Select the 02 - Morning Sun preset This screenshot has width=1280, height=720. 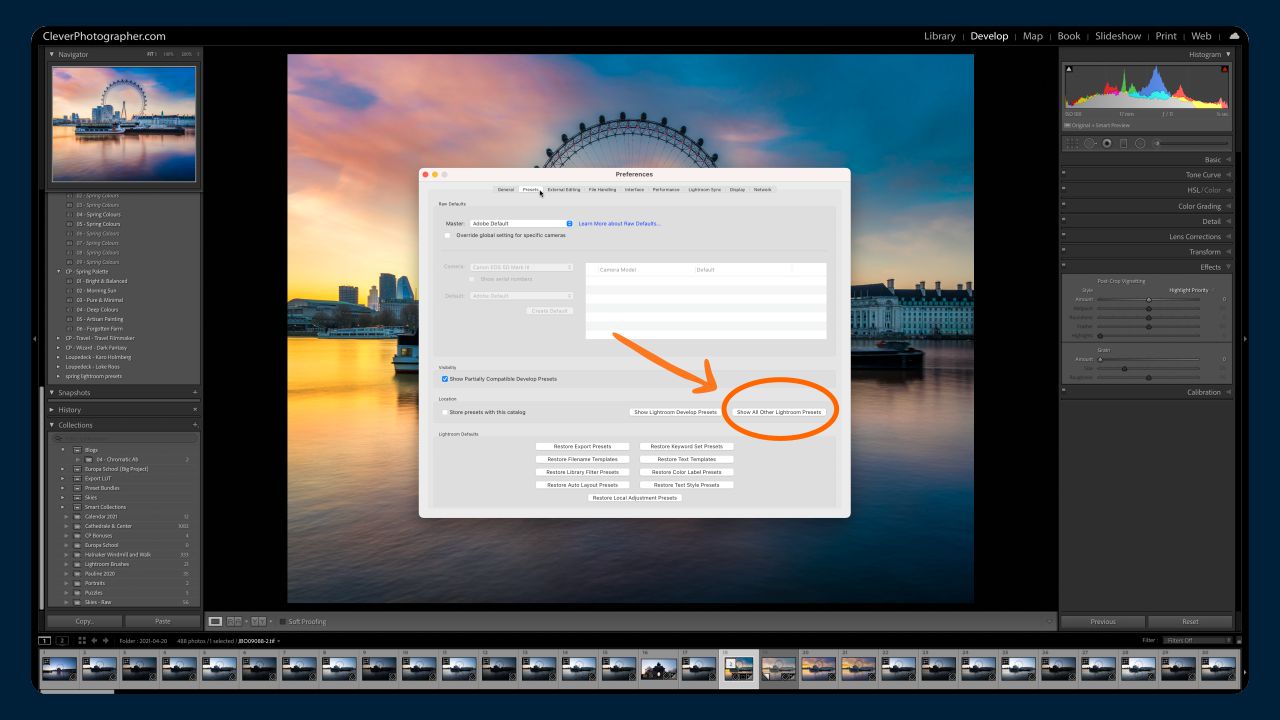click(97, 291)
